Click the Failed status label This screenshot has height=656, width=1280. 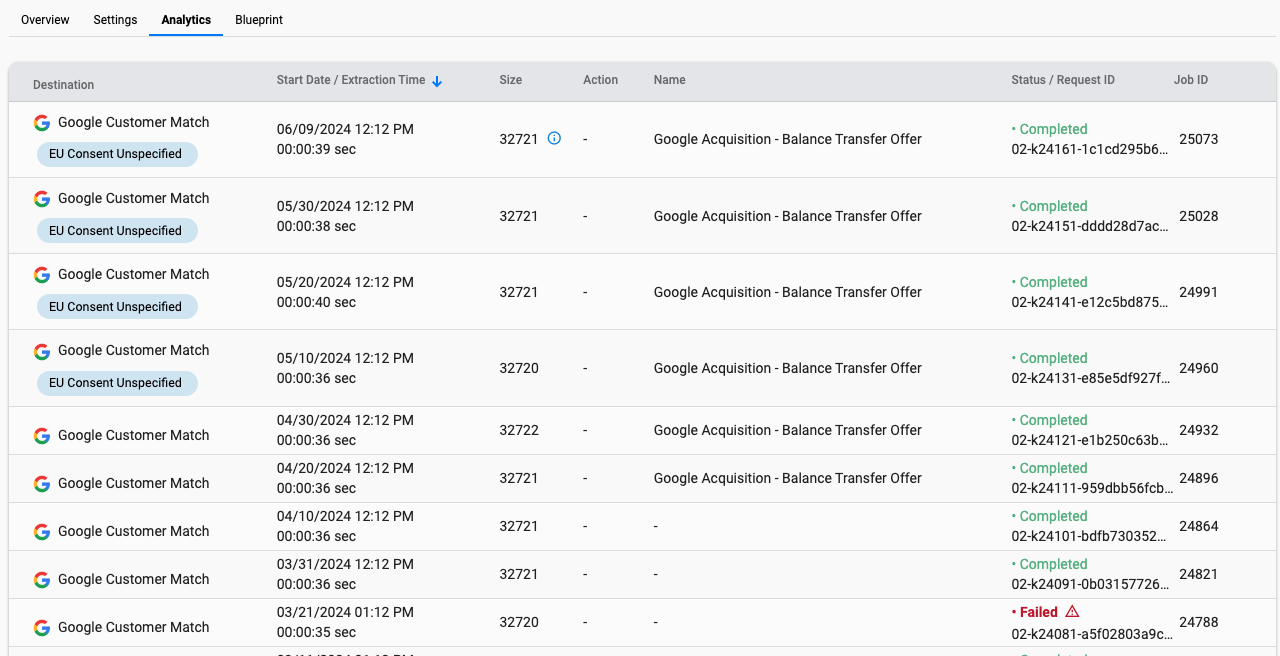point(1038,612)
